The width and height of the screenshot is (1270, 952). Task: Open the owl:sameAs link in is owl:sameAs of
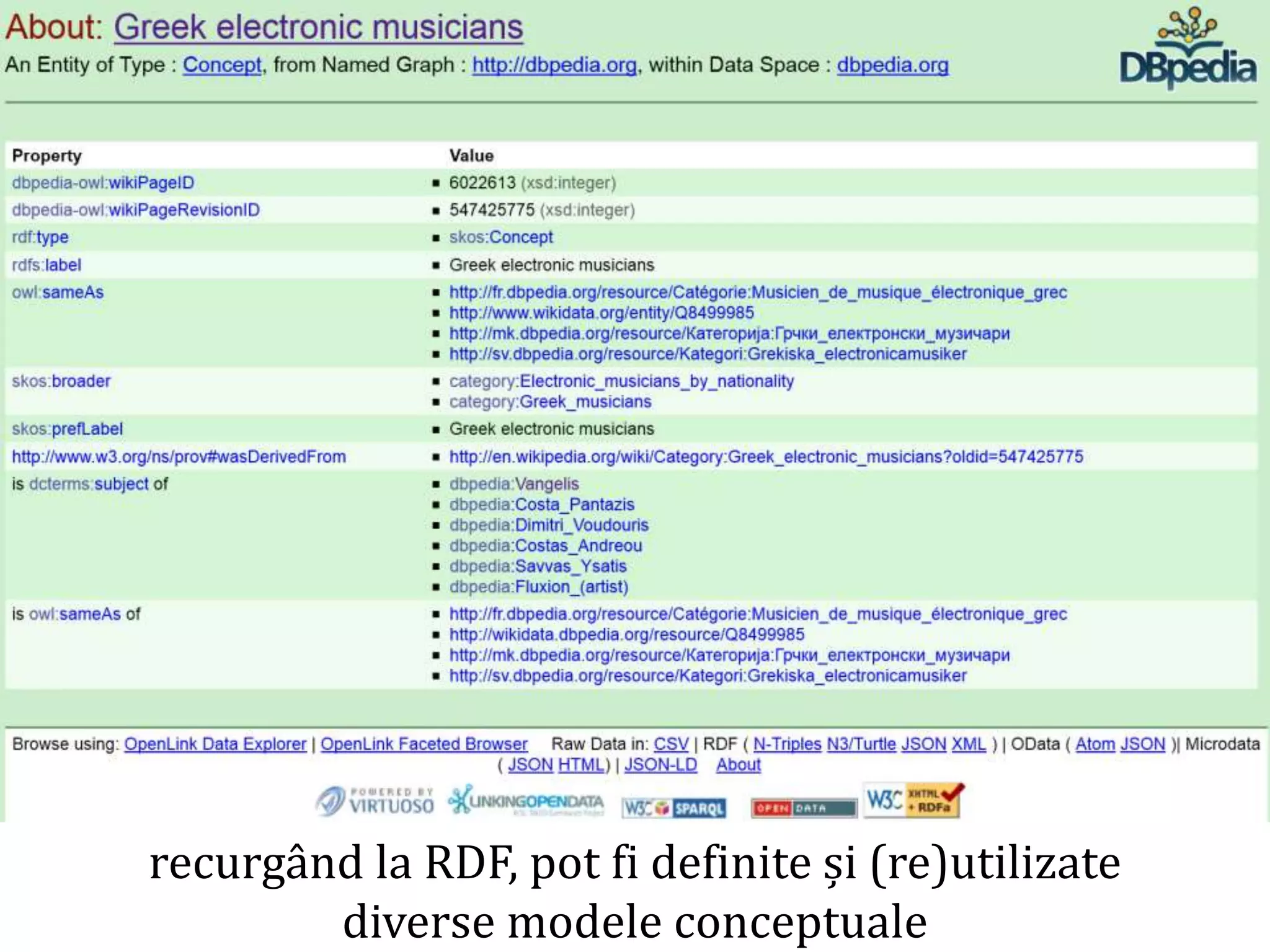(75, 614)
